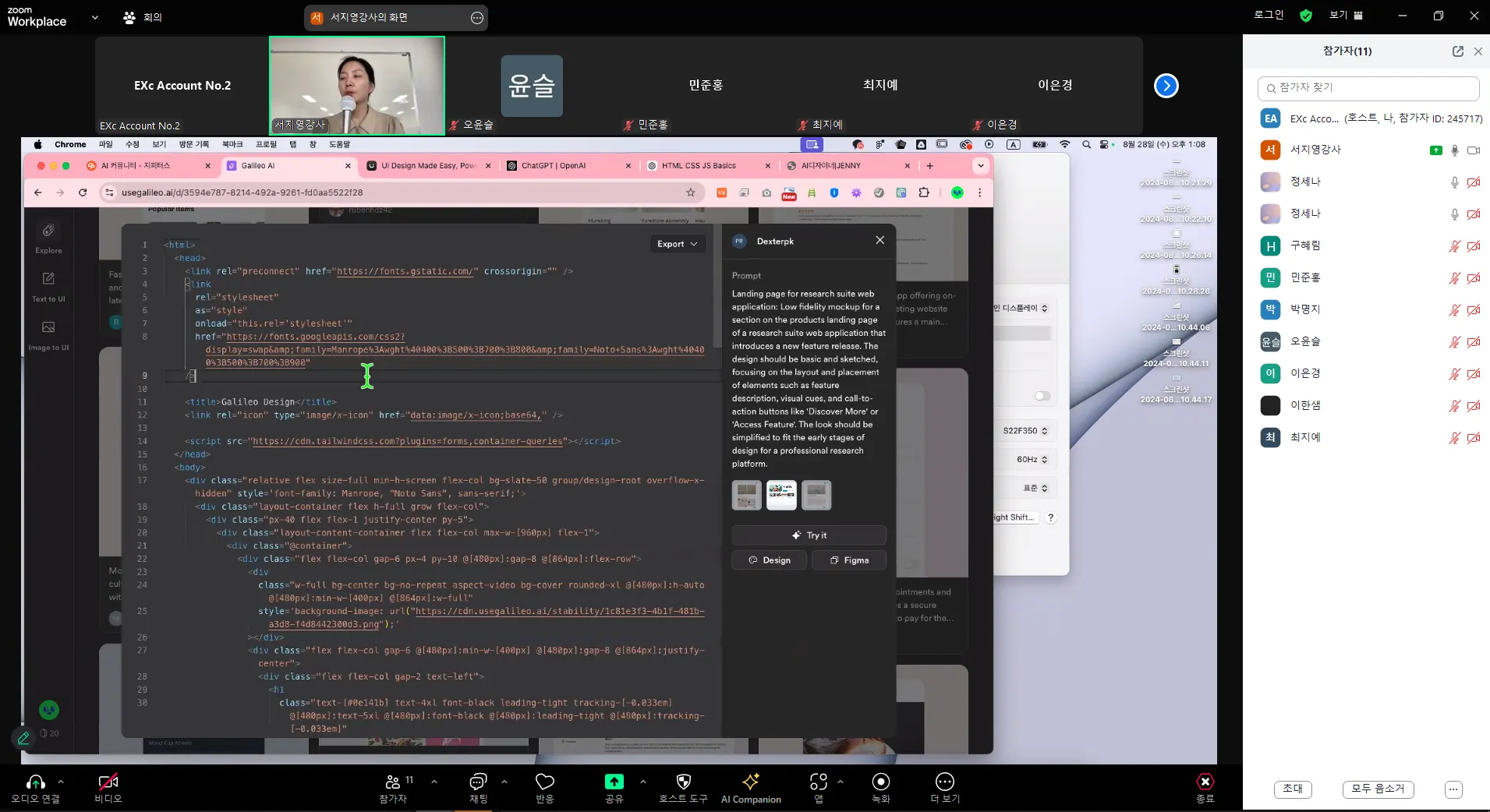Switch to ChatGPT | OpenAI tab
Image resolution: width=1490 pixels, height=812 pixels.
568,166
